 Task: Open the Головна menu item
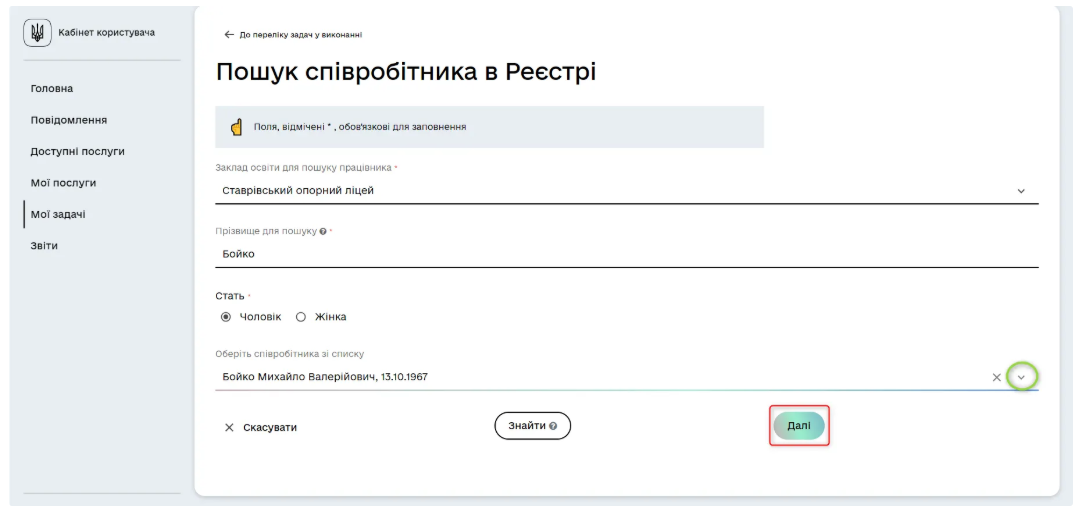[x=52, y=88]
